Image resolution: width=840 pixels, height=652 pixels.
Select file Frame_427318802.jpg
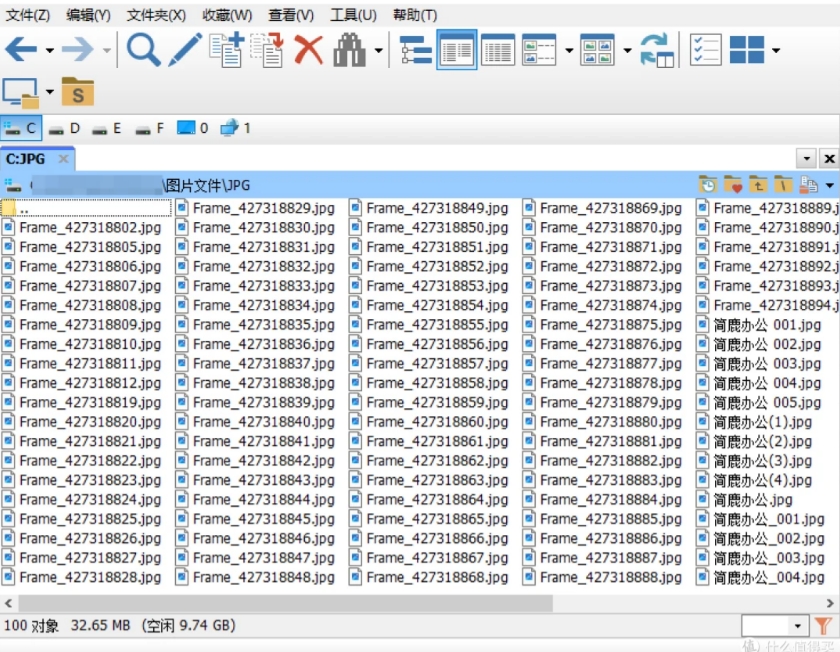point(82,228)
